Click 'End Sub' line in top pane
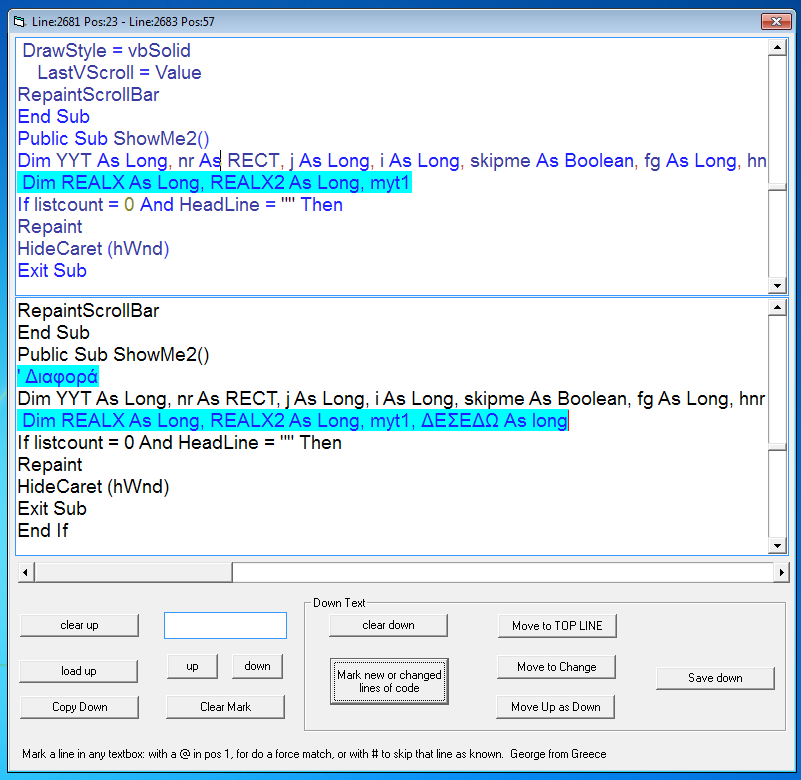This screenshot has width=801, height=780. [54, 116]
